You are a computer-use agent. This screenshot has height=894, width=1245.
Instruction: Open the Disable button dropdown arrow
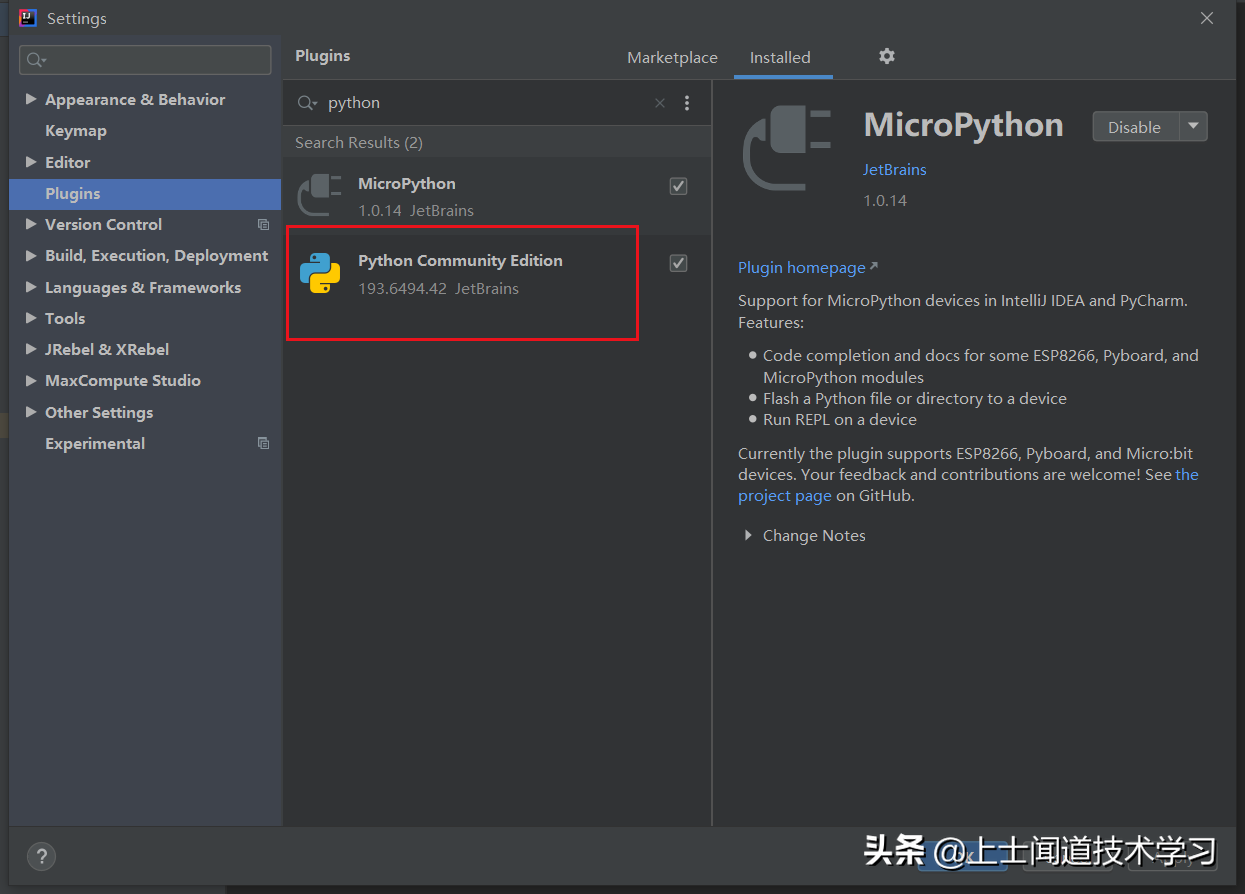pos(1194,127)
